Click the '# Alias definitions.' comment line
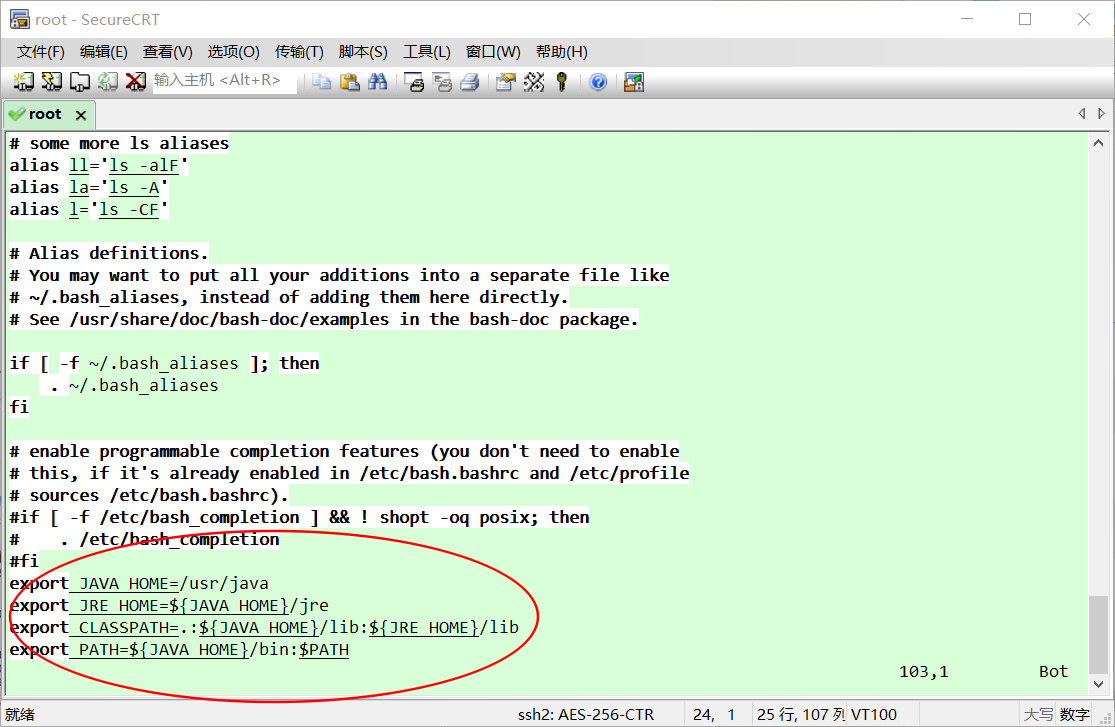The width and height of the screenshot is (1115, 727). [109, 254]
